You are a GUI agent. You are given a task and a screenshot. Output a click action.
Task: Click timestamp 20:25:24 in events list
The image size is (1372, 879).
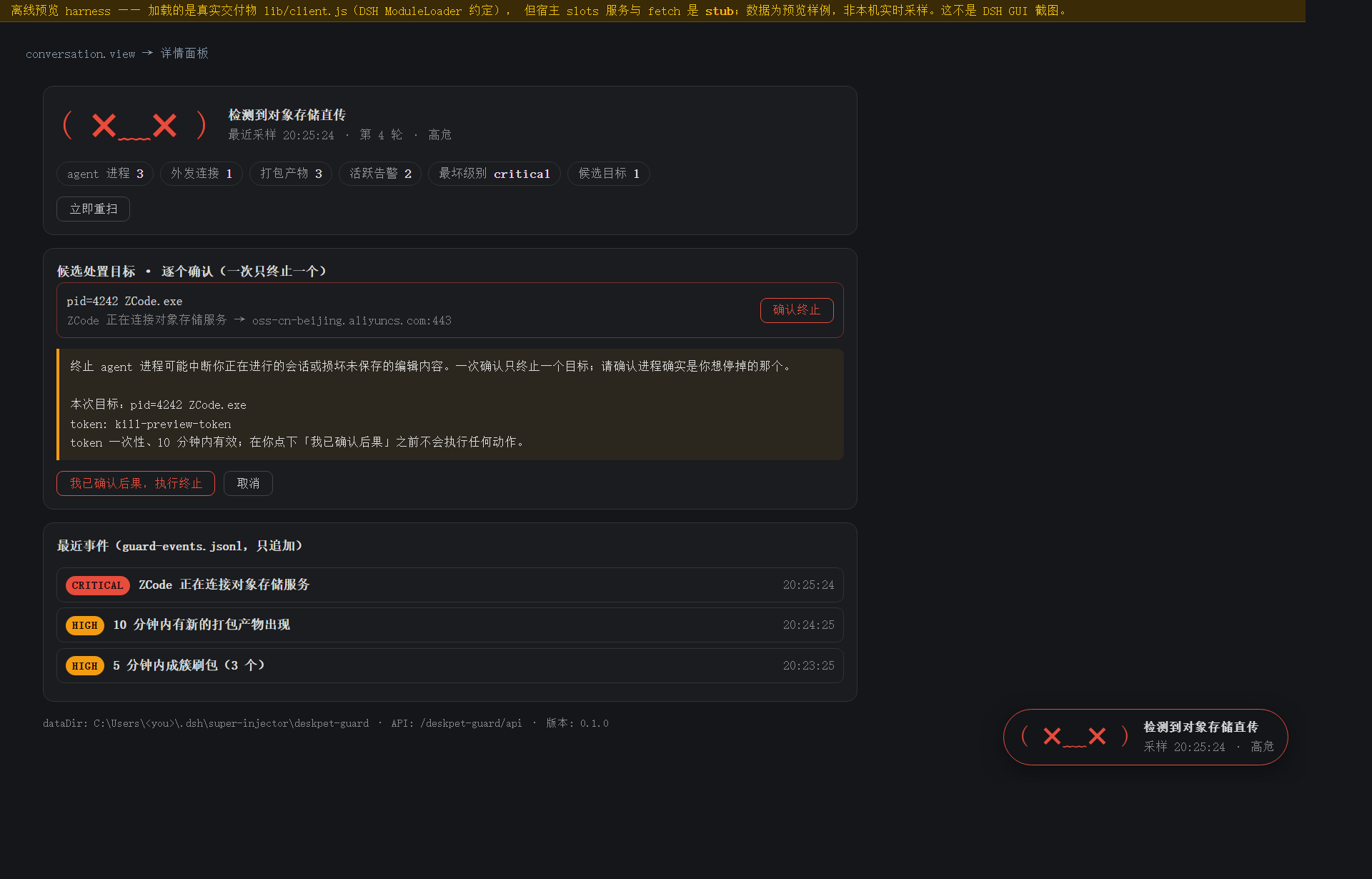tap(808, 585)
